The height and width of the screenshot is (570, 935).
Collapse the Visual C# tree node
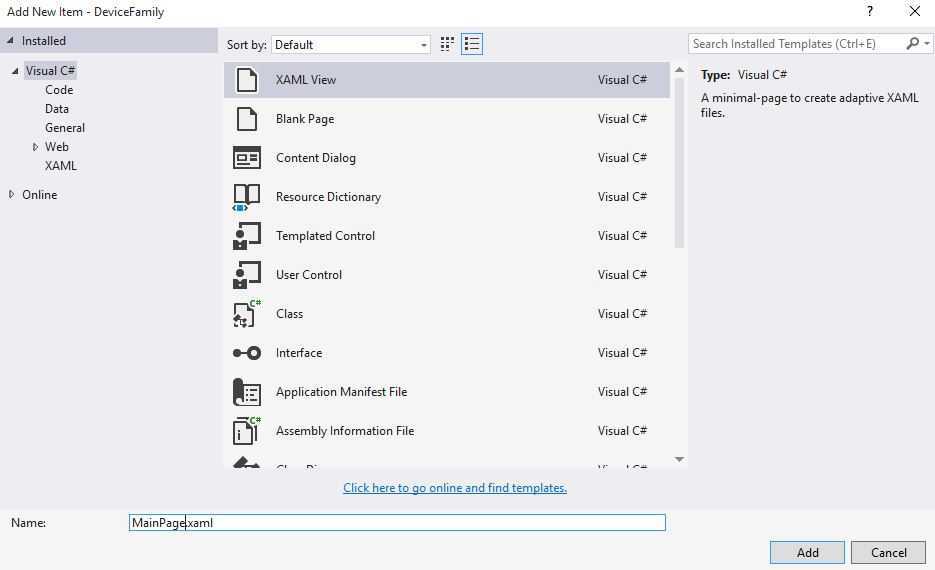[x=15, y=71]
